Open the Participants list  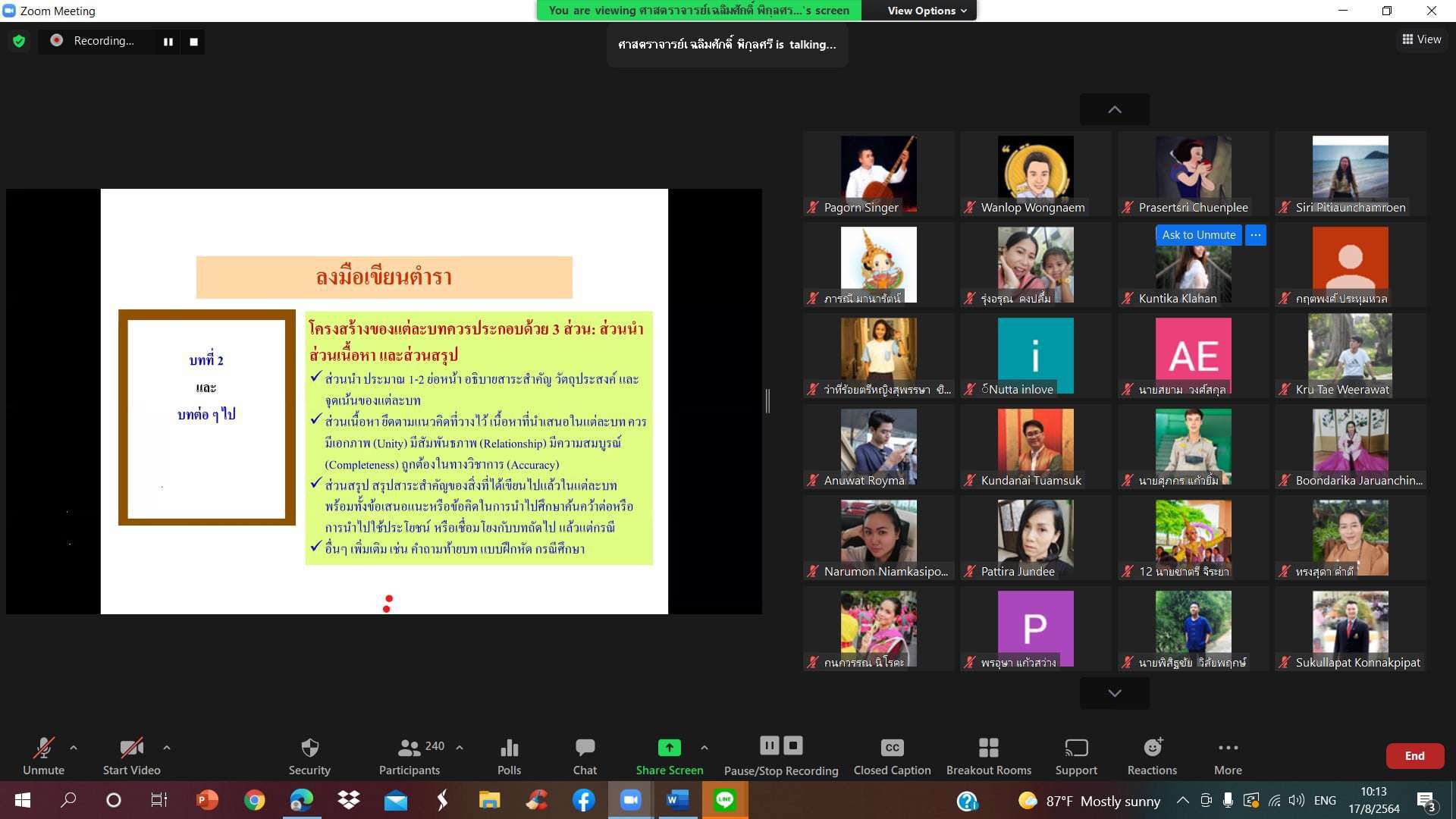(x=410, y=756)
